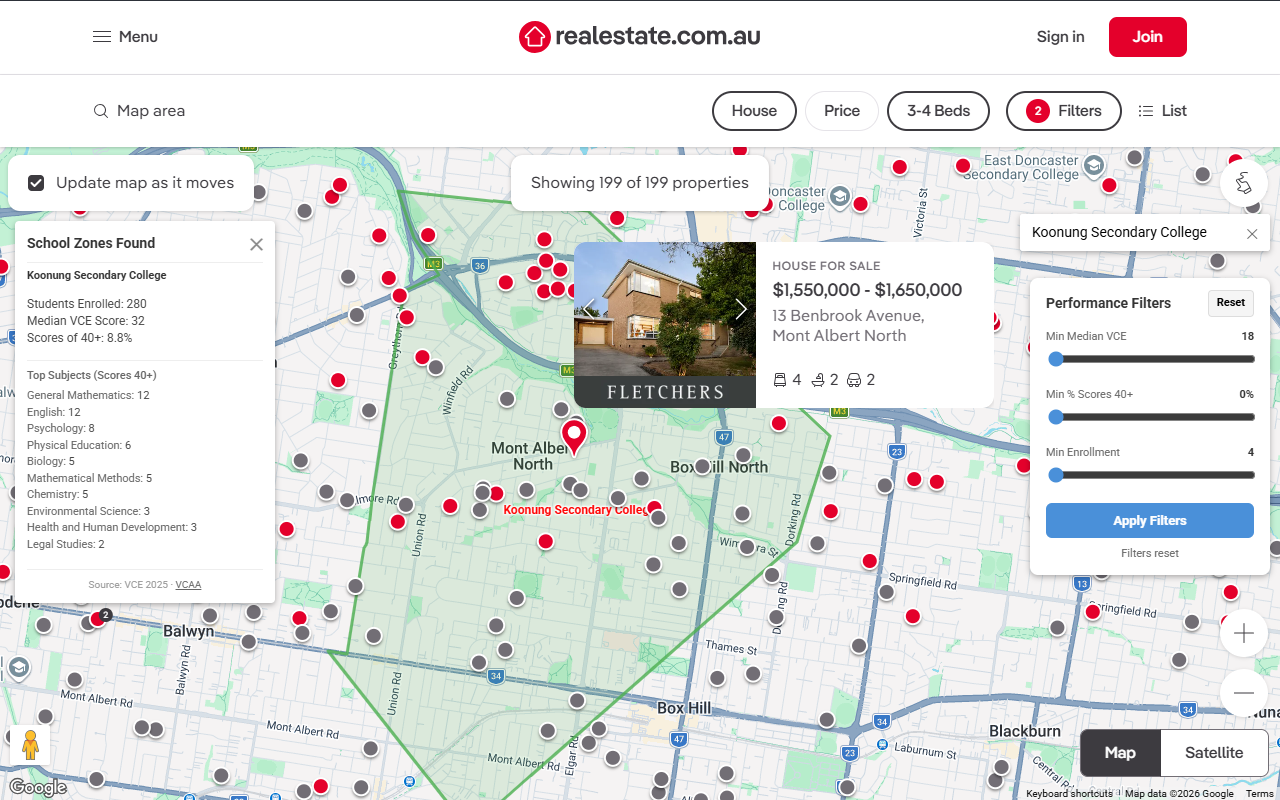Close the School Zones Found panel

pyautogui.click(x=256, y=243)
